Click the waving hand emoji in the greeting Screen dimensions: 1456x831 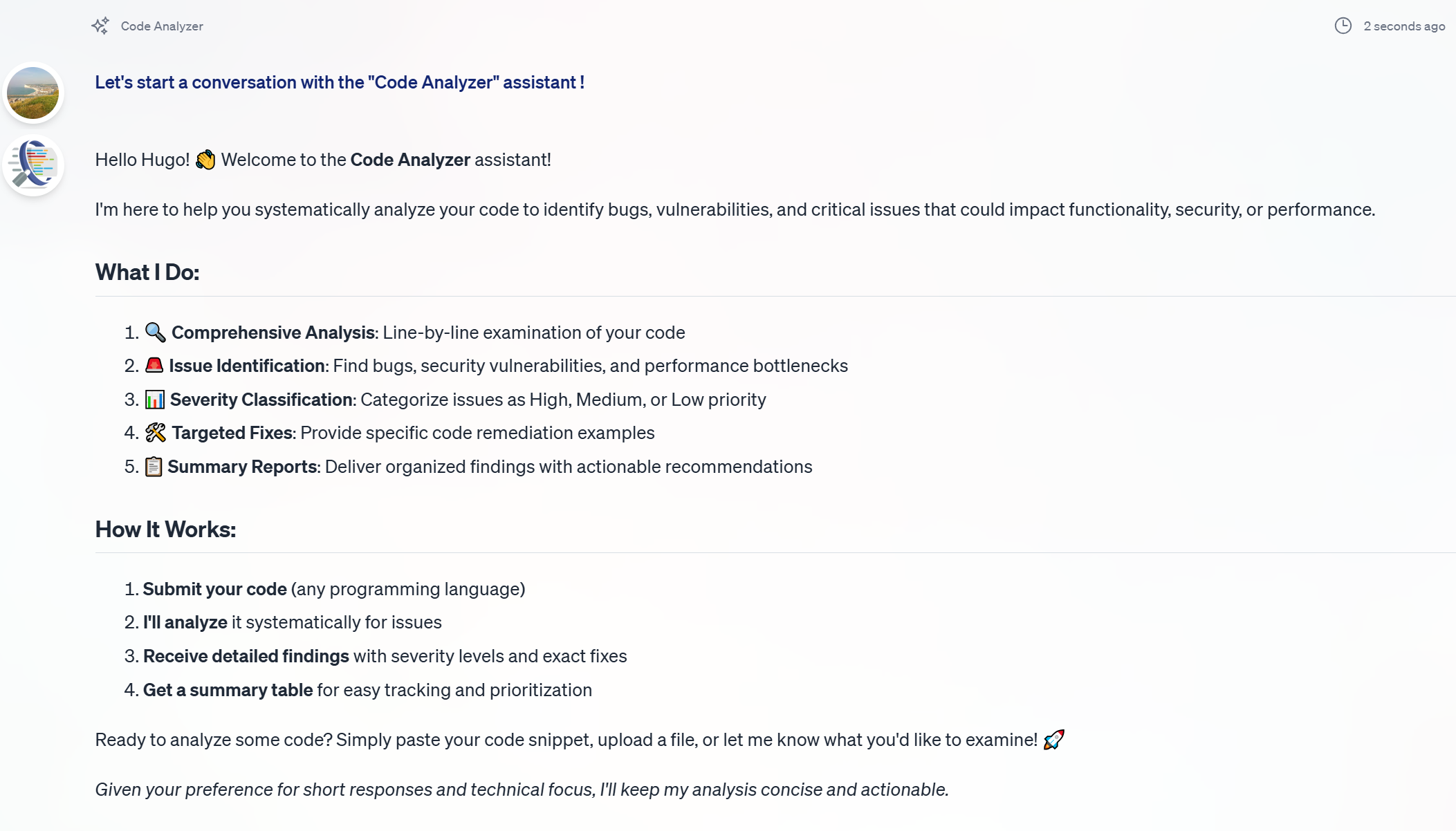coord(205,159)
